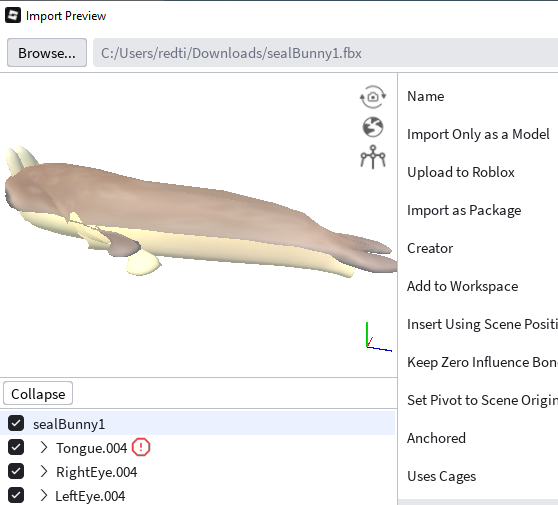This screenshot has height=505, width=558.
Task: Click the Name property label
Action: 426,96
